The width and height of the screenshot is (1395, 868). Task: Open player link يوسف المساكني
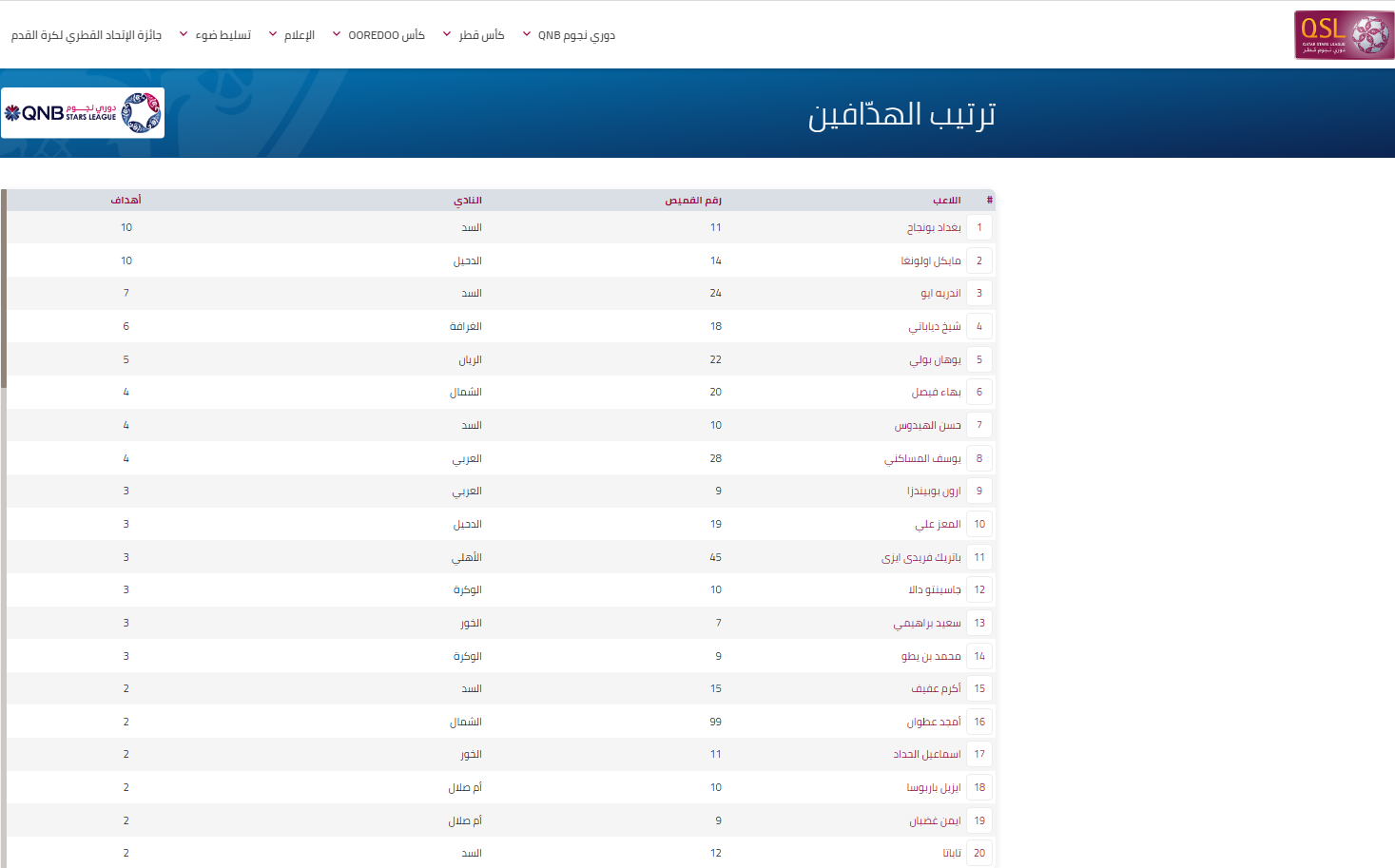pos(922,459)
